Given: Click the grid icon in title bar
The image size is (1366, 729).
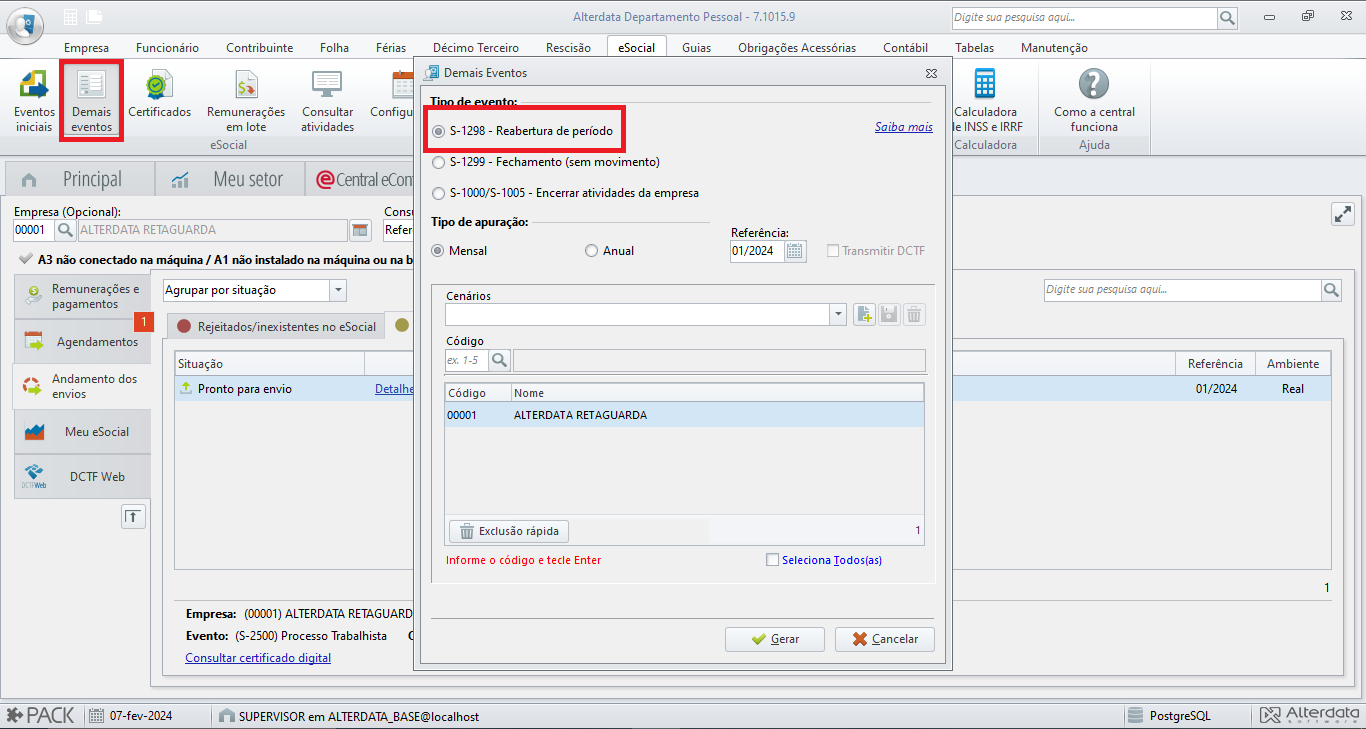Looking at the screenshot, I should coord(70,17).
